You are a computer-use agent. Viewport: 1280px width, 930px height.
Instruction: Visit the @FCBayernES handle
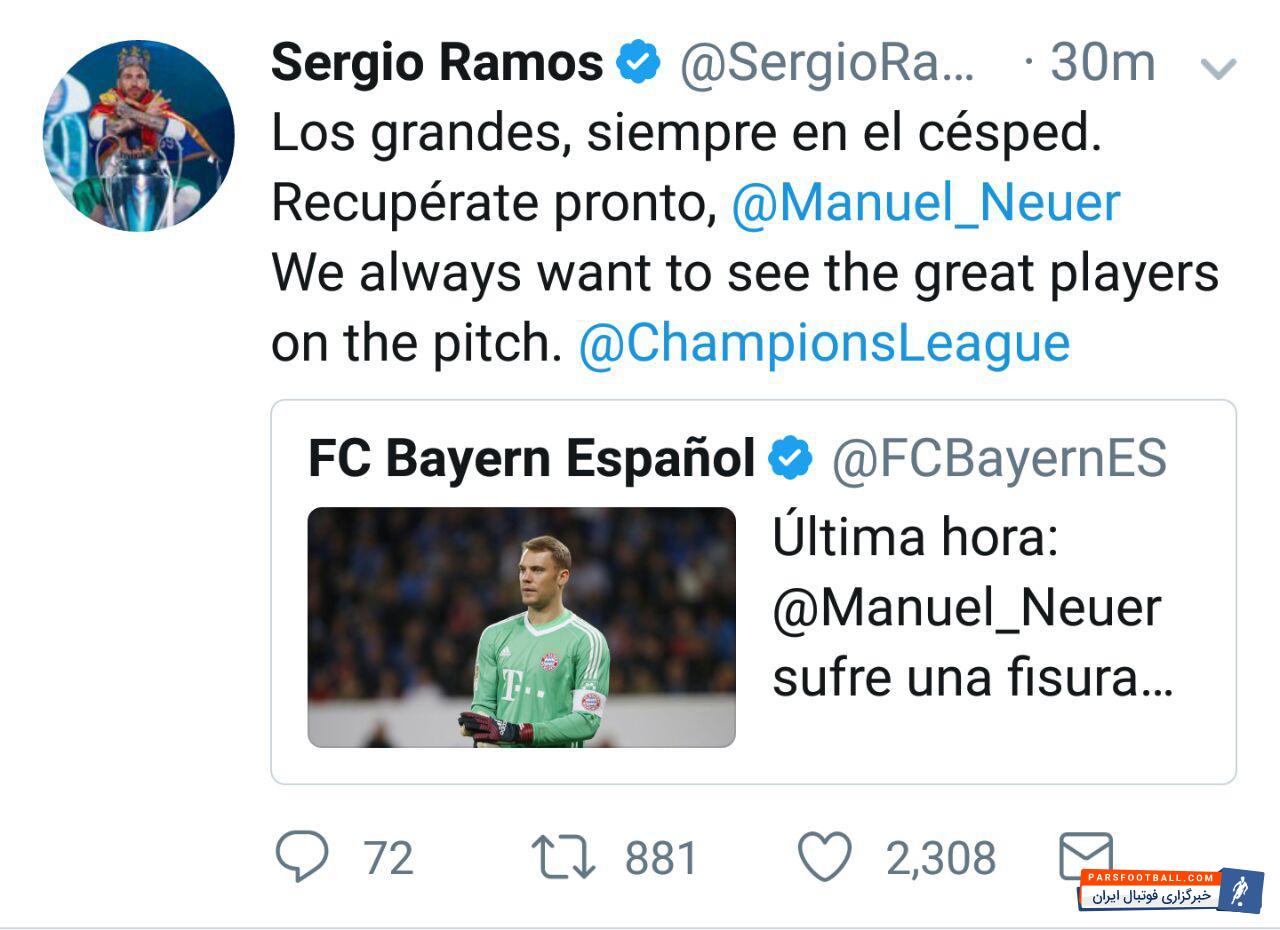(999, 459)
